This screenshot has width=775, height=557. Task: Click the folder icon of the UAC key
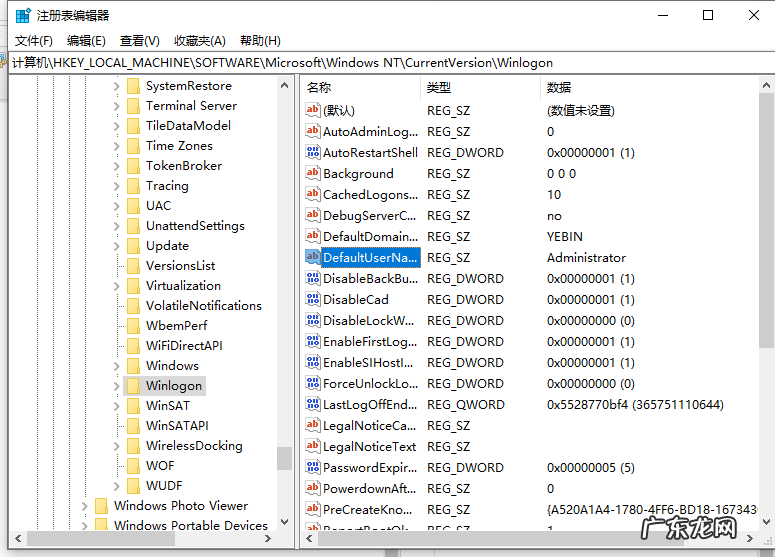(x=133, y=206)
